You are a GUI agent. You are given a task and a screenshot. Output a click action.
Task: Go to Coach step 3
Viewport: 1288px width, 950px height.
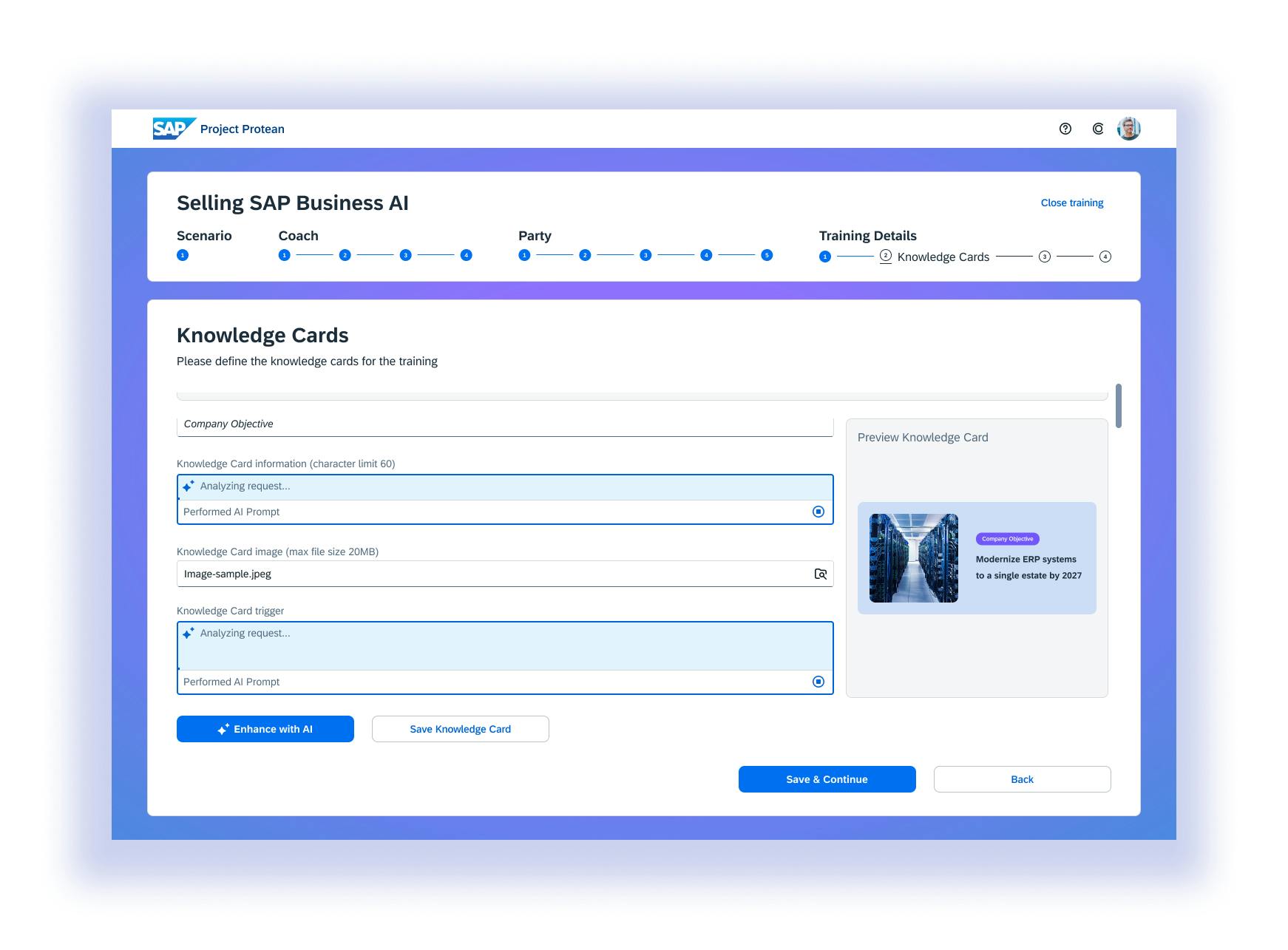pos(406,255)
